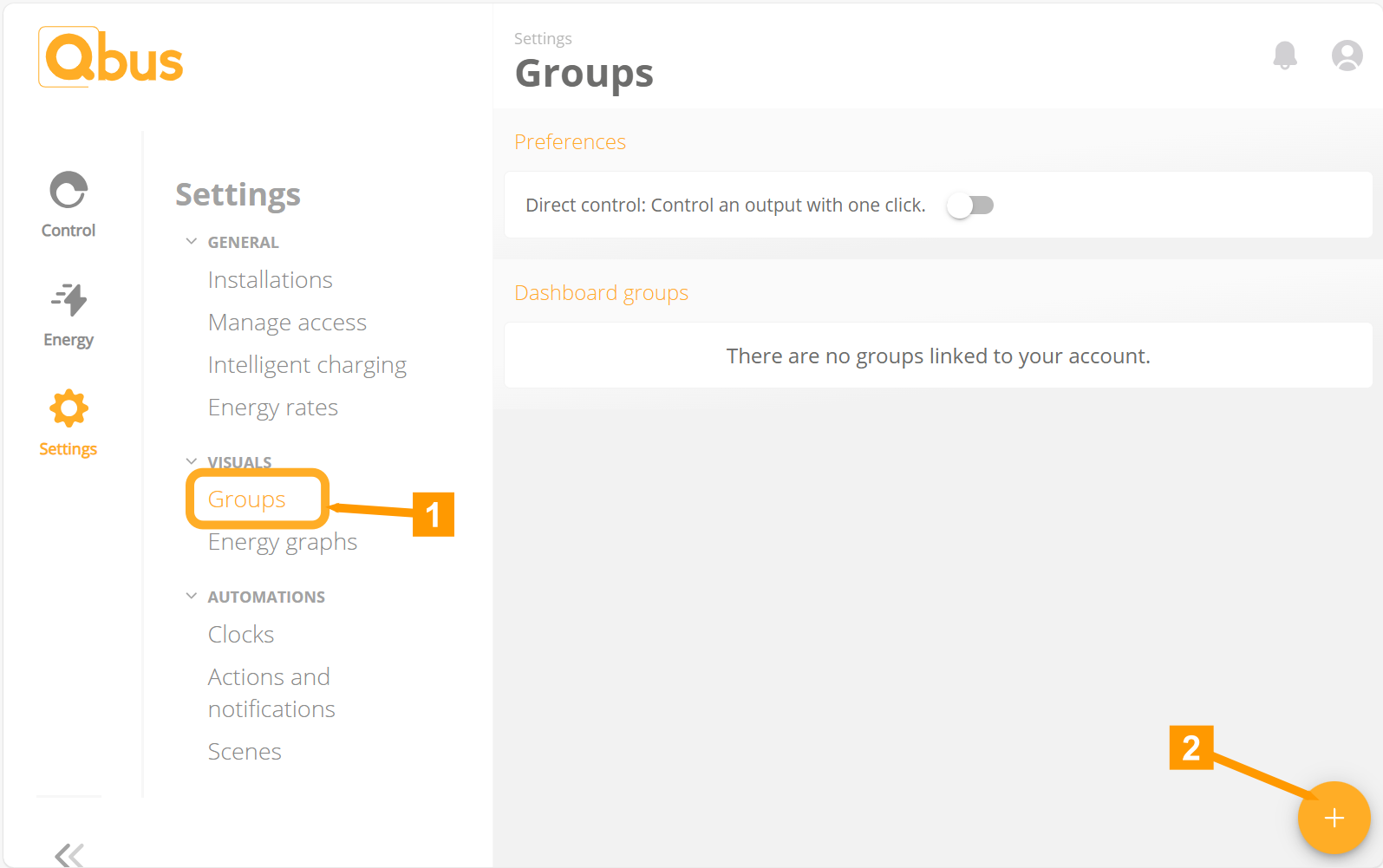
Task: Select Groups under Visuals
Action: [x=247, y=499]
